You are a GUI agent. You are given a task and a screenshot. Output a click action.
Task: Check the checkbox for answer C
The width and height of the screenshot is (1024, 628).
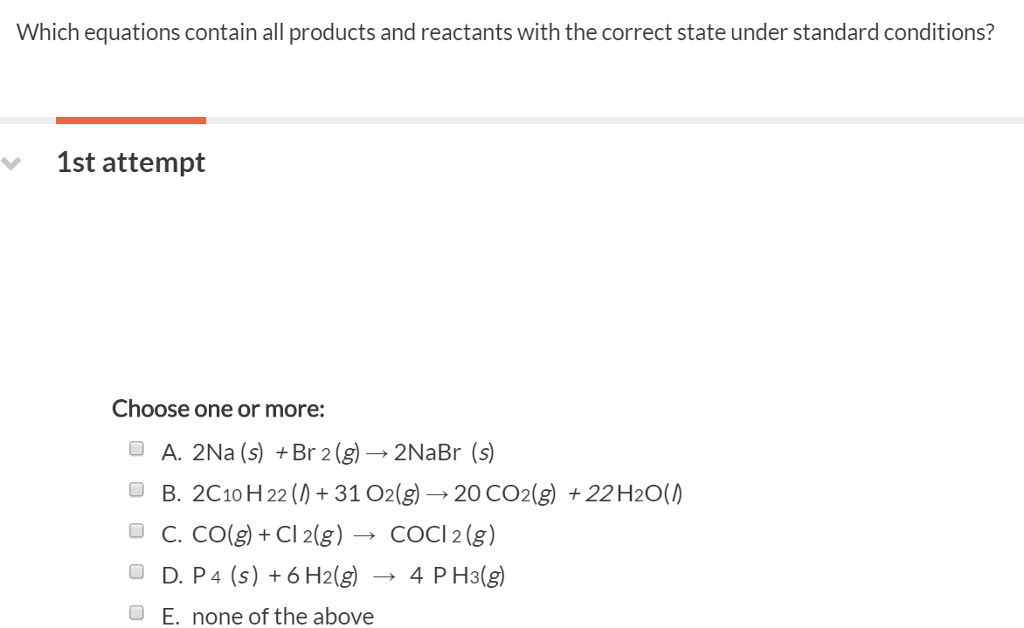pos(136,529)
